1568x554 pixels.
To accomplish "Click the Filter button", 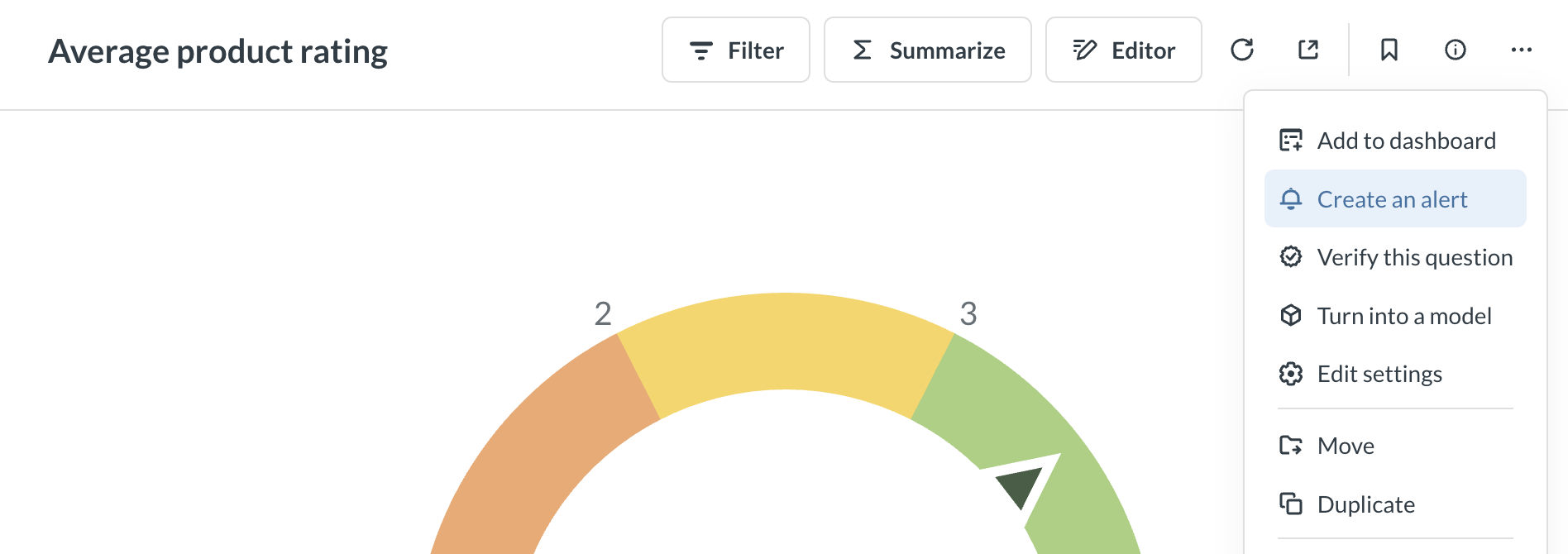I will 735,50.
